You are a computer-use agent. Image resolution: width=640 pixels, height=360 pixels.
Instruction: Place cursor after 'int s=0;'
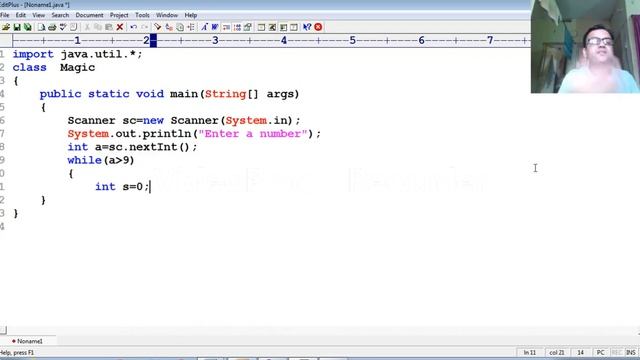pos(150,187)
